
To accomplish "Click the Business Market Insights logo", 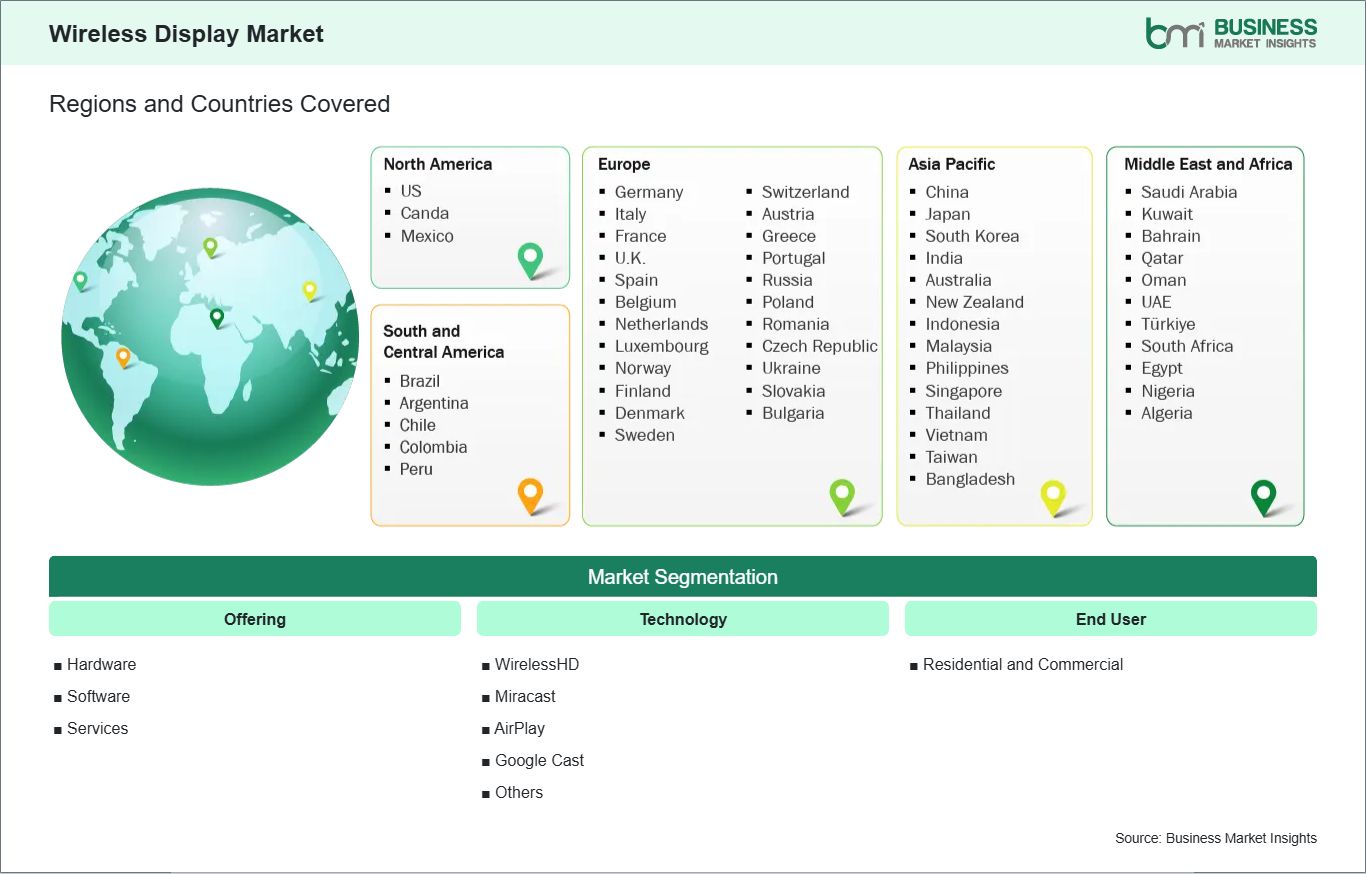I will [1230, 33].
